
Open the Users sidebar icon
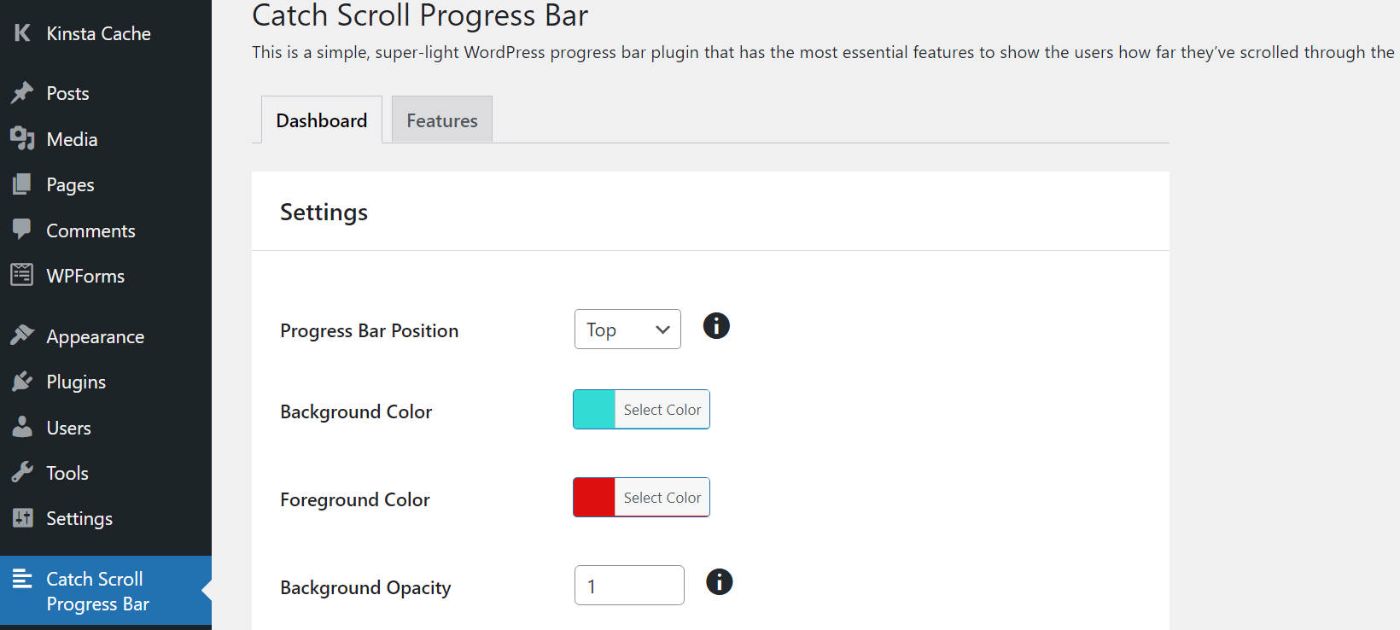click(x=25, y=427)
